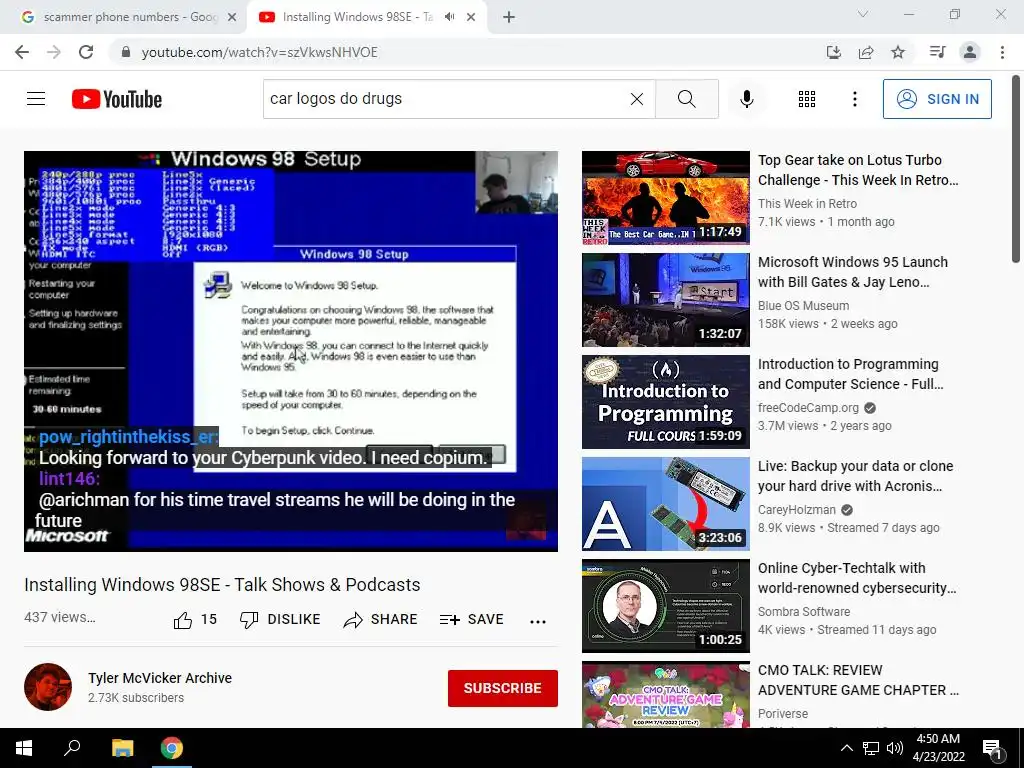1024x768 pixels.
Task: Close the scammer phone numbers tab
Action: tap(232, 17)
